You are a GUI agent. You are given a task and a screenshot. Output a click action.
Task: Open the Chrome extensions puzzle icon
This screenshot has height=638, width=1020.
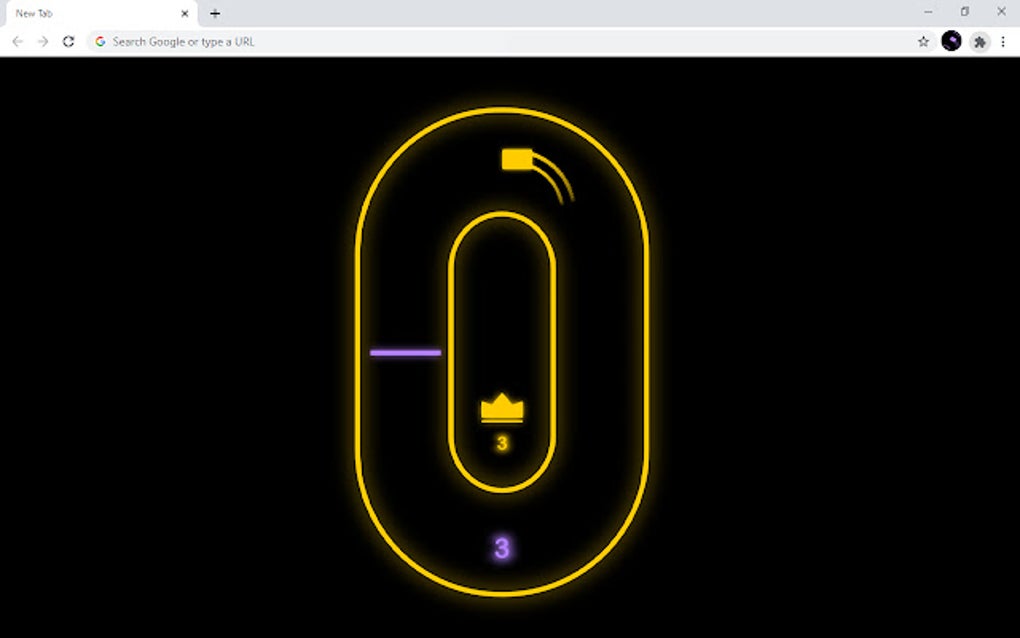(980, 41)
